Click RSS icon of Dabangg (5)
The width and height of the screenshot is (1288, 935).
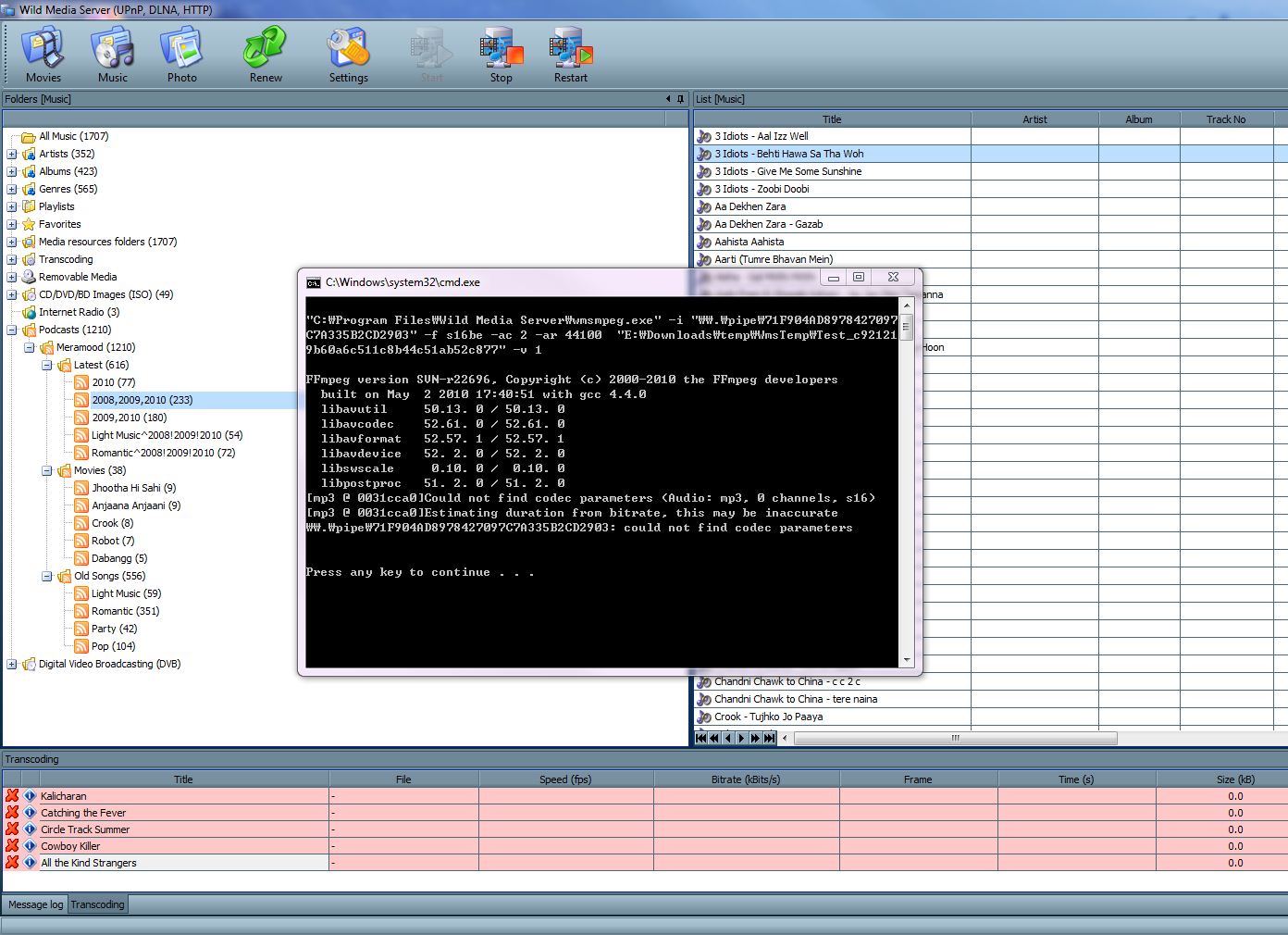pyautogui.click(x=81, y=558)
